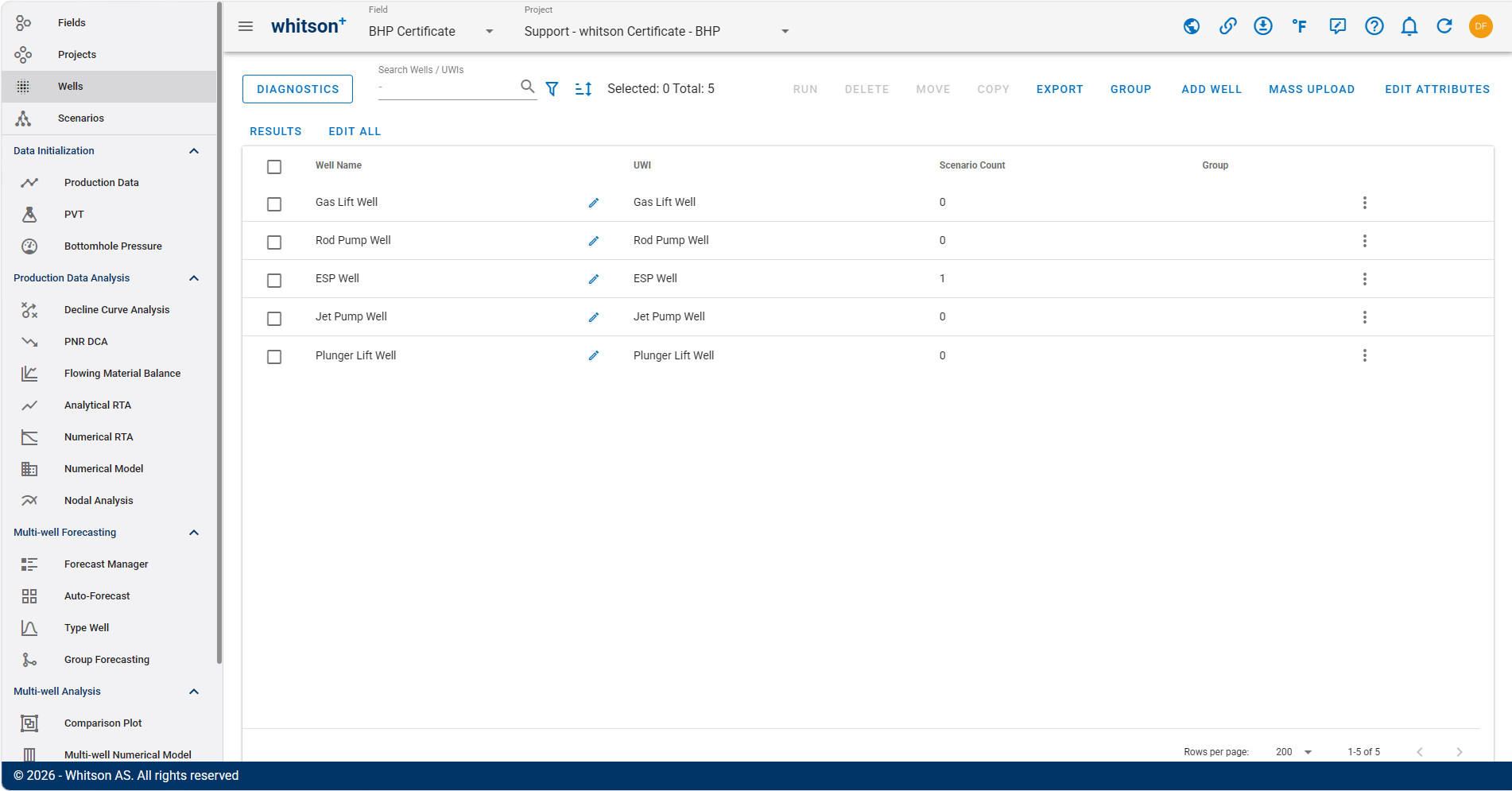Viewport: 1512px width, 791px height.
Task: Check the Gas Lift Well checkbox
Action: [x=274, y=204]
